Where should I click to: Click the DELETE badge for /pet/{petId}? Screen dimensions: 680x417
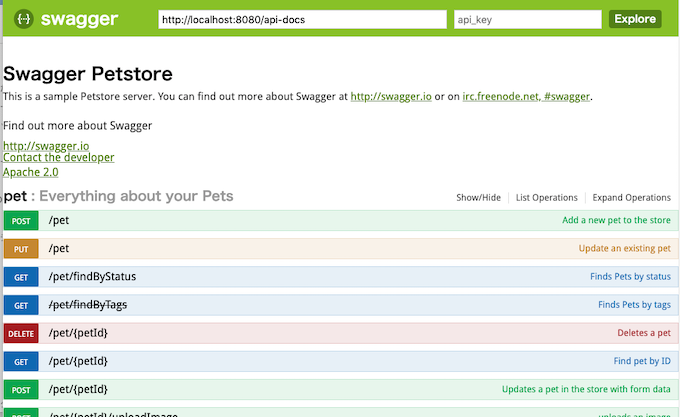coord(21,333)
